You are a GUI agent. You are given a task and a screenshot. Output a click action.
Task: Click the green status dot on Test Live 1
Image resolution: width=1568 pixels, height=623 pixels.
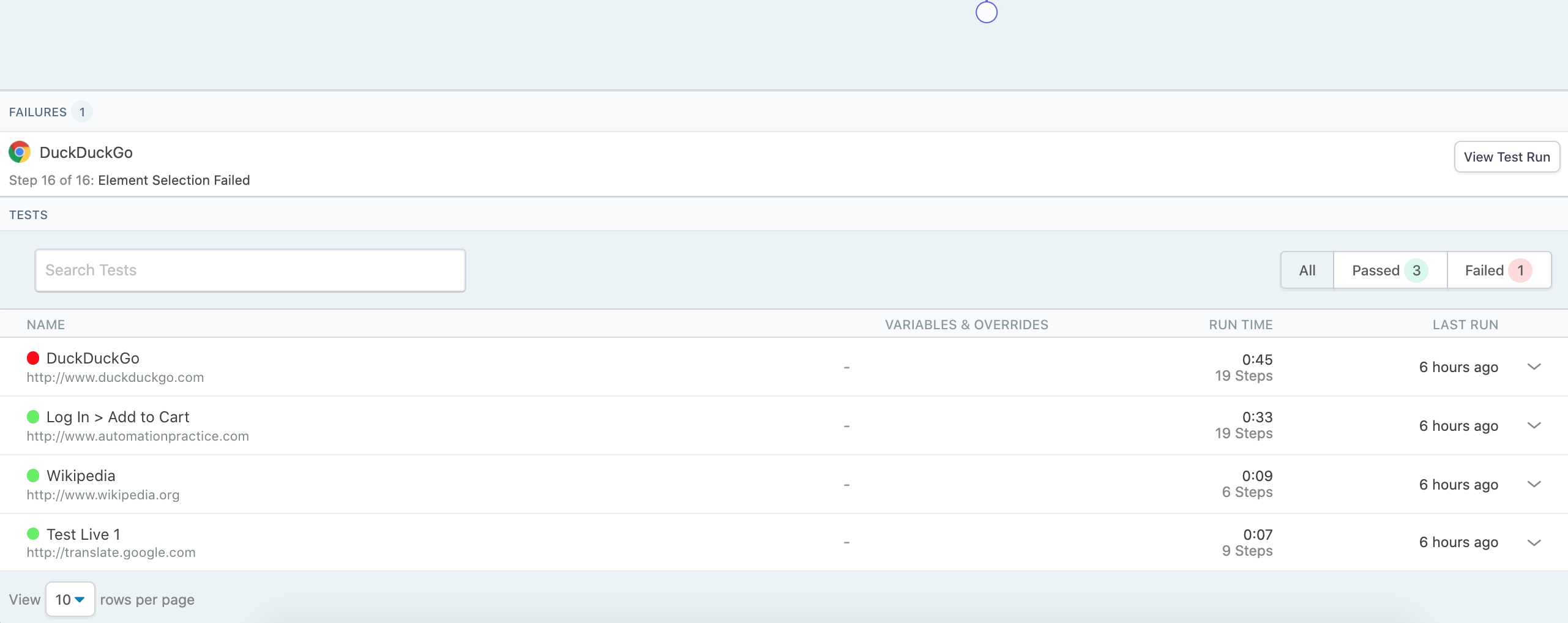coord(33,533)
